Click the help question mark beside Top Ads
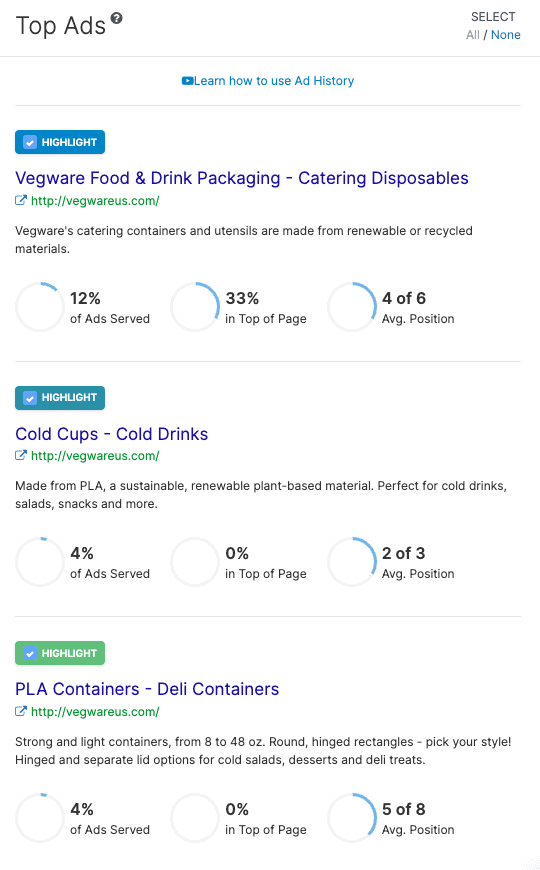Viewport: 540px width, 870px height. [x=116, y=18]
